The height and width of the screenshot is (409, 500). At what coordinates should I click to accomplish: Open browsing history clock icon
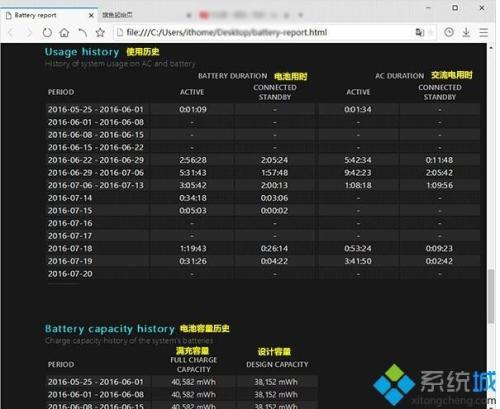tap(449, 32)
